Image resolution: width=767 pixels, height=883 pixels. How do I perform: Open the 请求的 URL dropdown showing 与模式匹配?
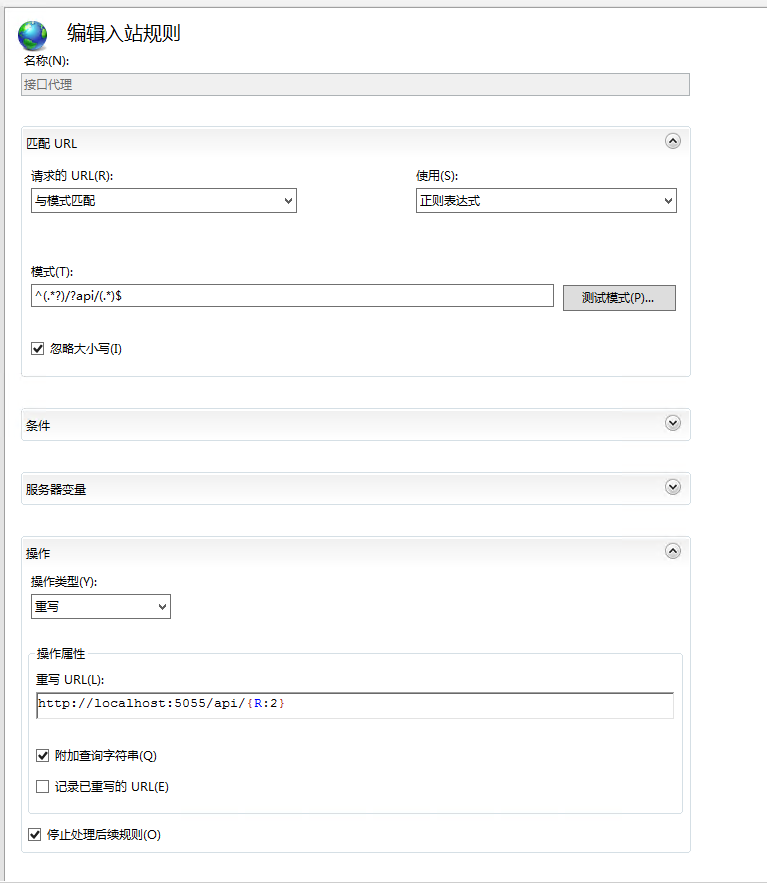[164, 200]
